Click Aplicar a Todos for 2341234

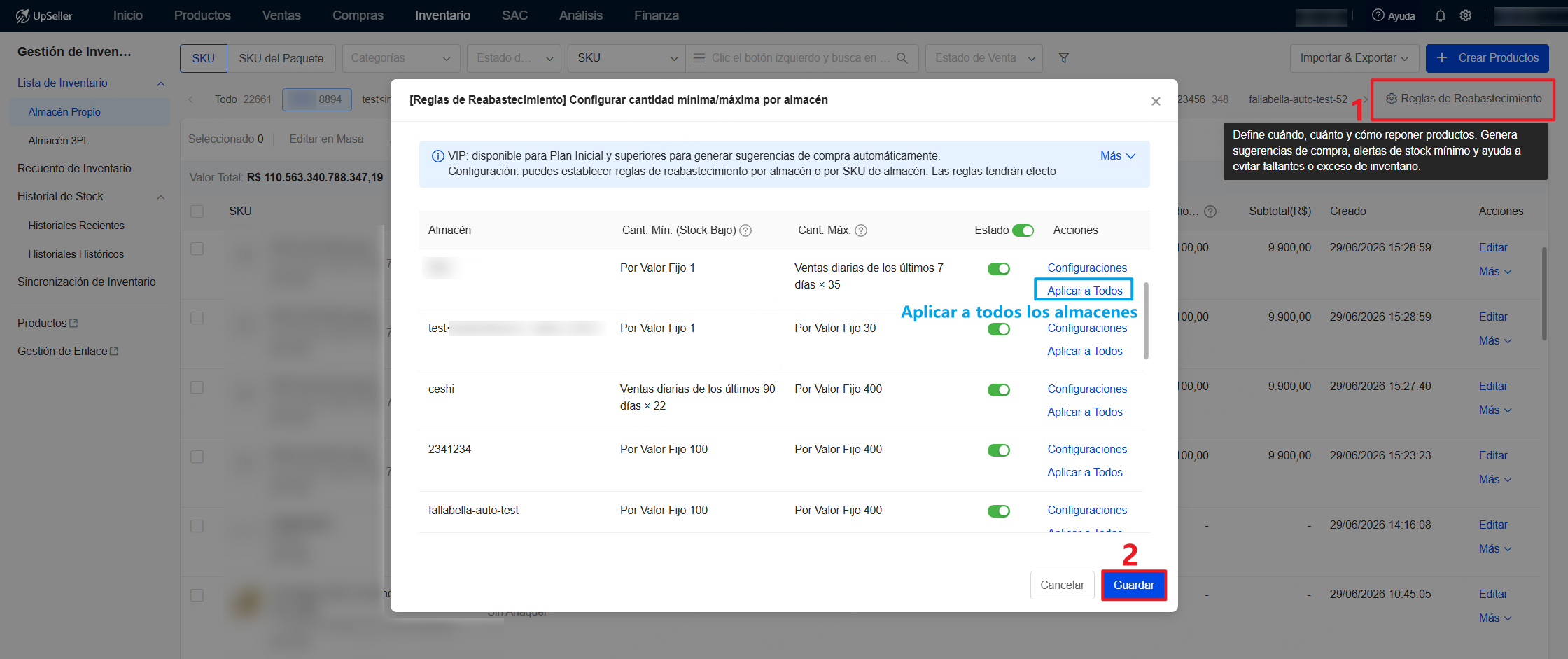1084,472
